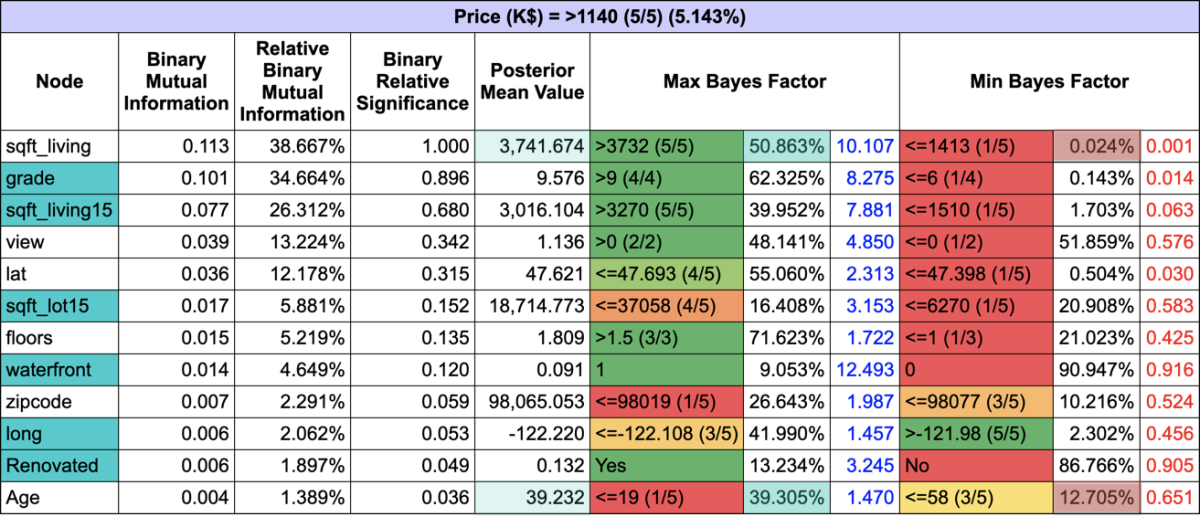This screenshot has width=1200, height=517.
Task: Select the Renovated Yes state cell
Action: pos(666,465)
